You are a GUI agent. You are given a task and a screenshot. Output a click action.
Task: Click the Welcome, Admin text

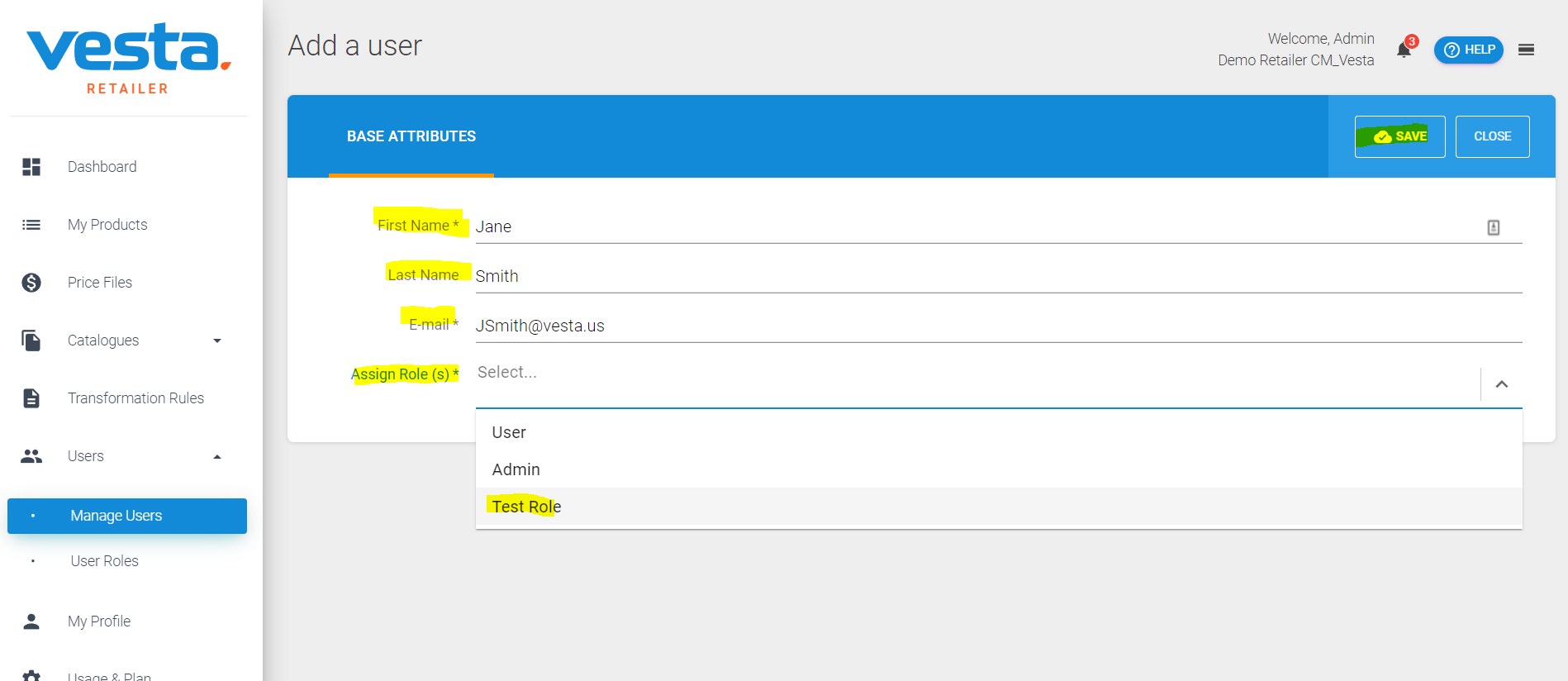(x=1321, y=39)
